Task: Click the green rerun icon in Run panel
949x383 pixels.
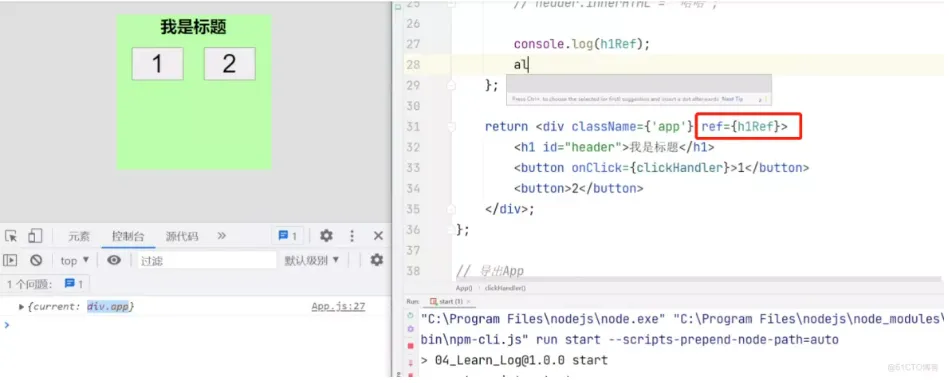Action: click(410, 315)
